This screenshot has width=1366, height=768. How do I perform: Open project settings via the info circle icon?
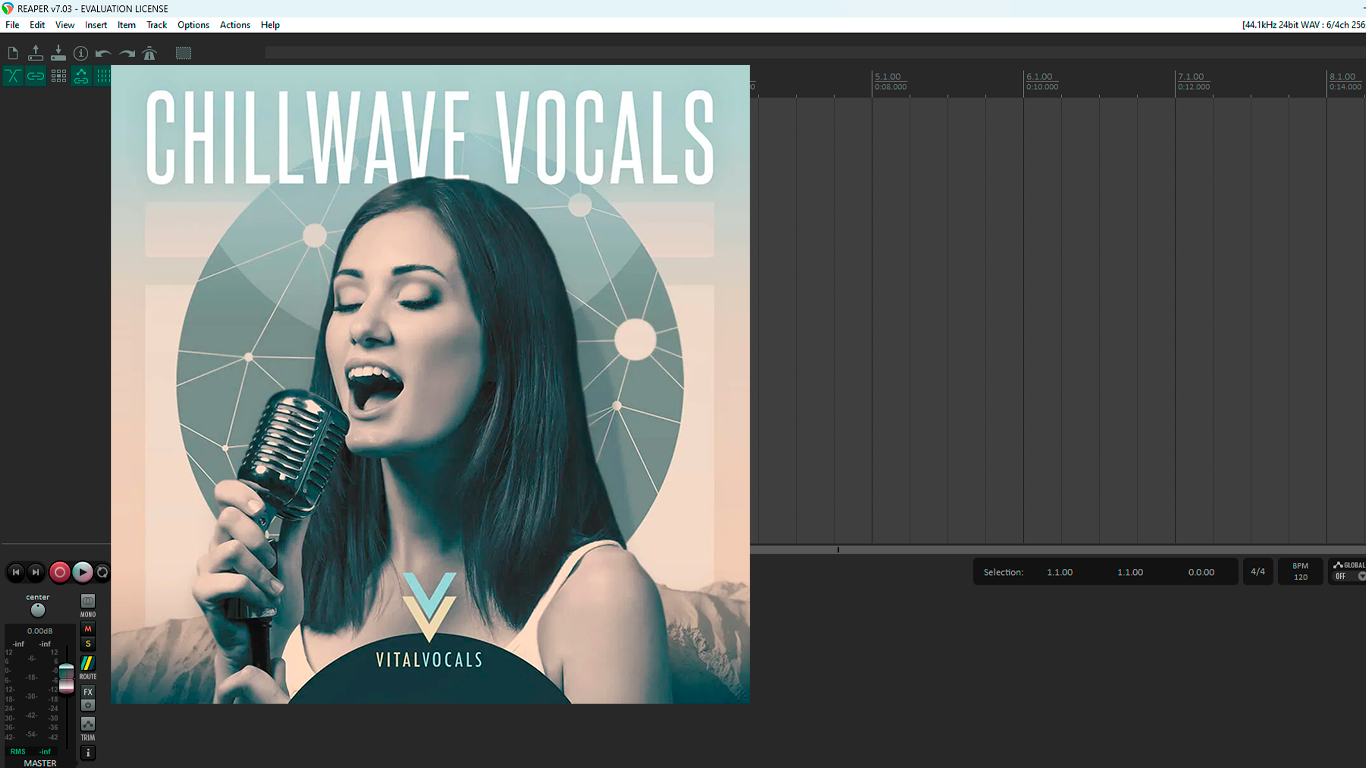[81, 53]
